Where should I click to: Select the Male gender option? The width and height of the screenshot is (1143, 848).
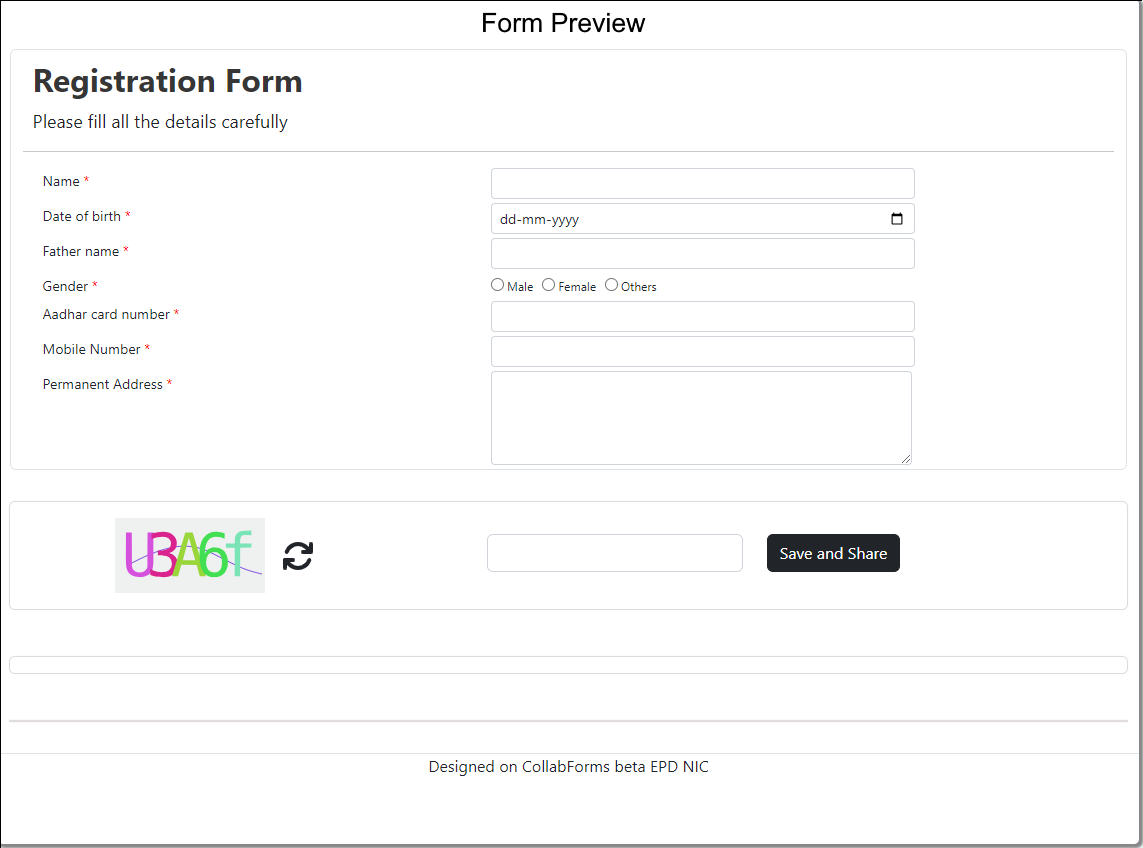(x=497, y=284)
